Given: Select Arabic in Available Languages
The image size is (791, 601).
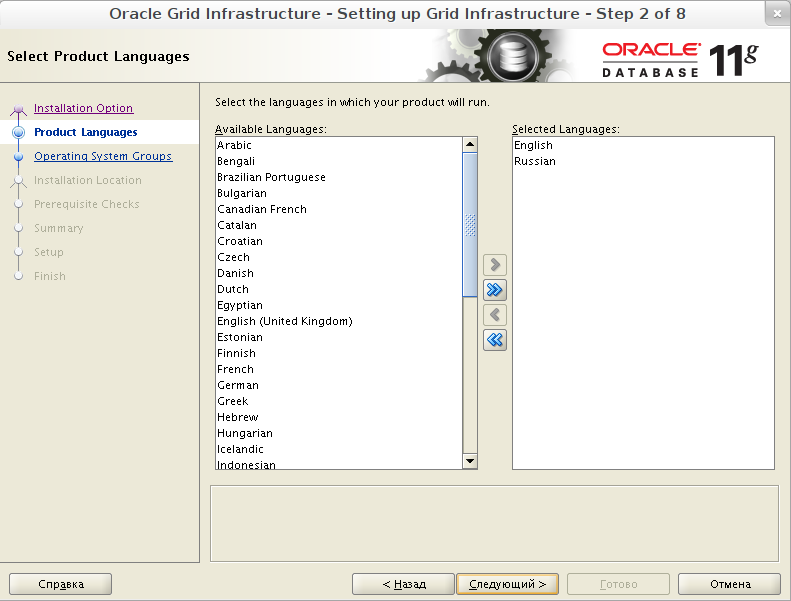Looking at the screenshot, I should tap(338, 145).
